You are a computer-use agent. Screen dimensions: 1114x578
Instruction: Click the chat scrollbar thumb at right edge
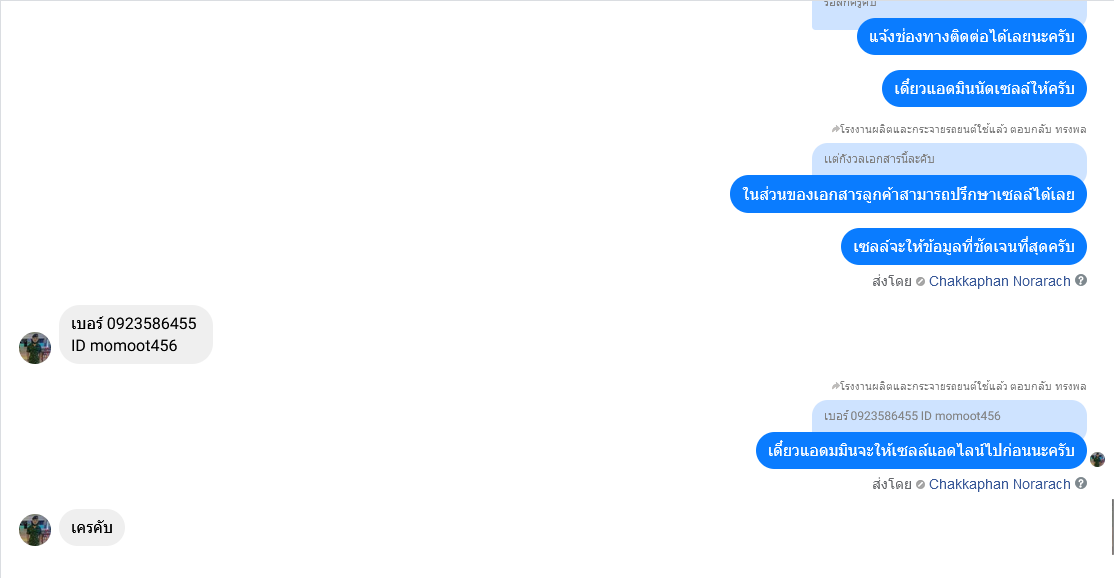[1112, 526]
